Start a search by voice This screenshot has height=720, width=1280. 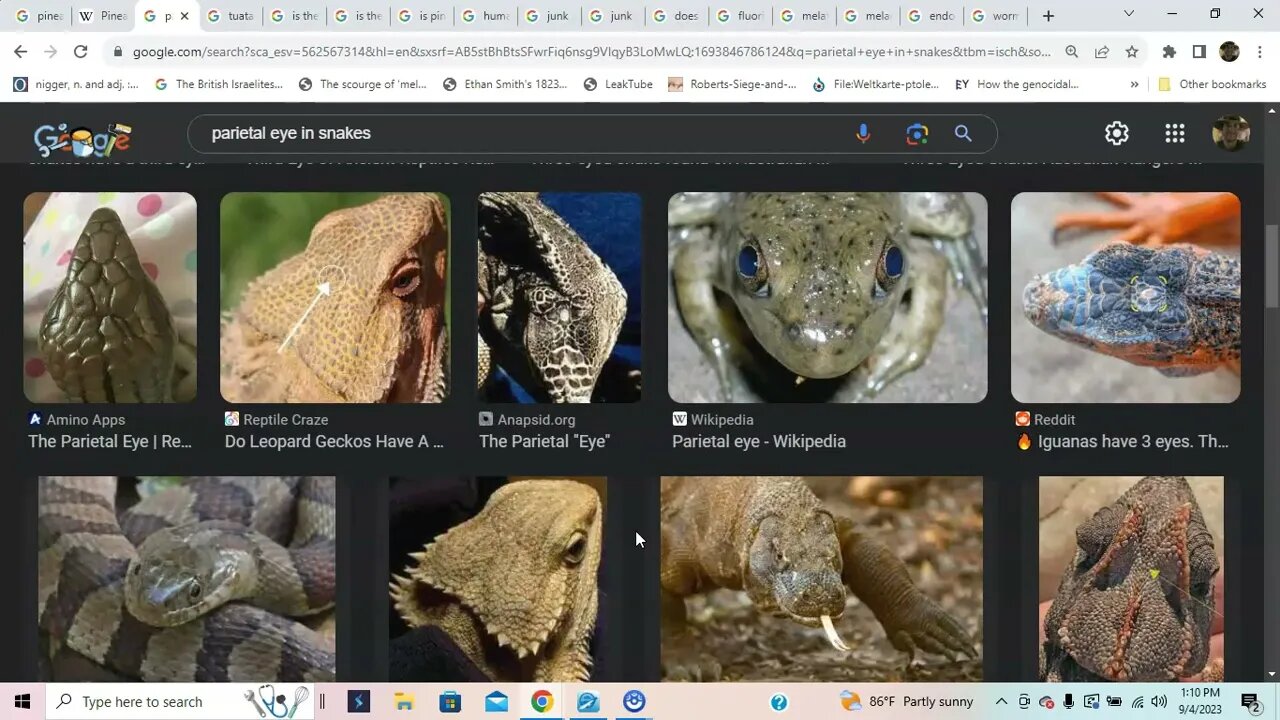(x=863, y=133)
